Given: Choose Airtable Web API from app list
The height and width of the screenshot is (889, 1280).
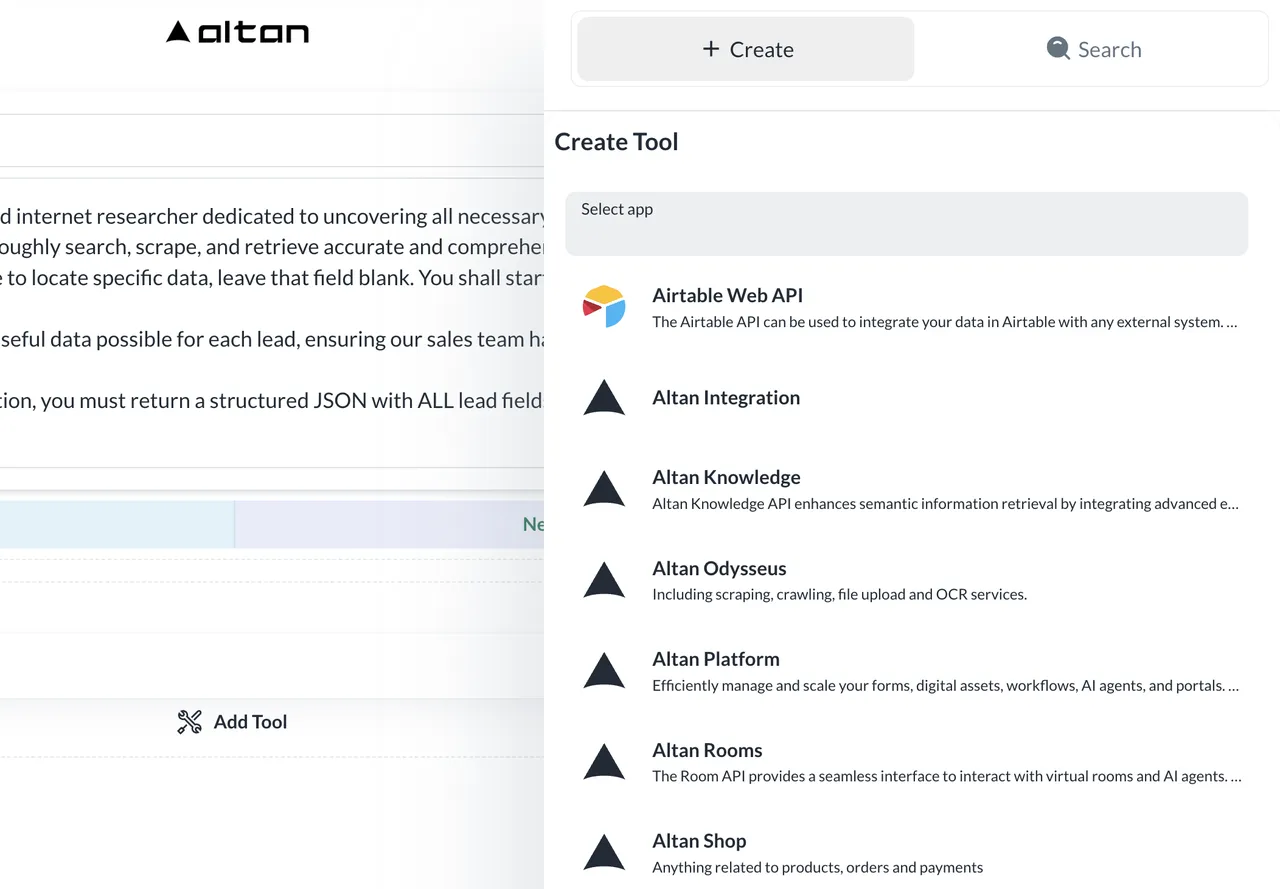Looking at the screenshot, I should [x=907, y=306].
